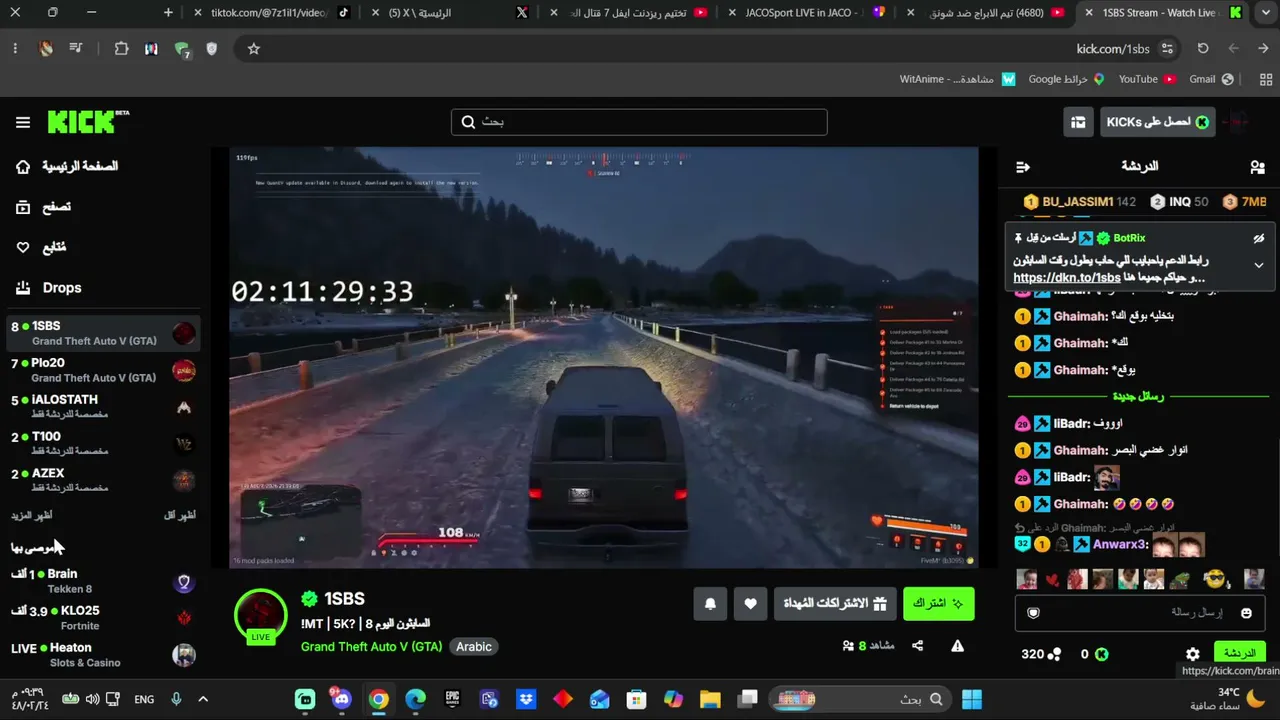The image size is (1280, 720).
Task: Open T100 channel in sidebar
Action: coord(103,444)
